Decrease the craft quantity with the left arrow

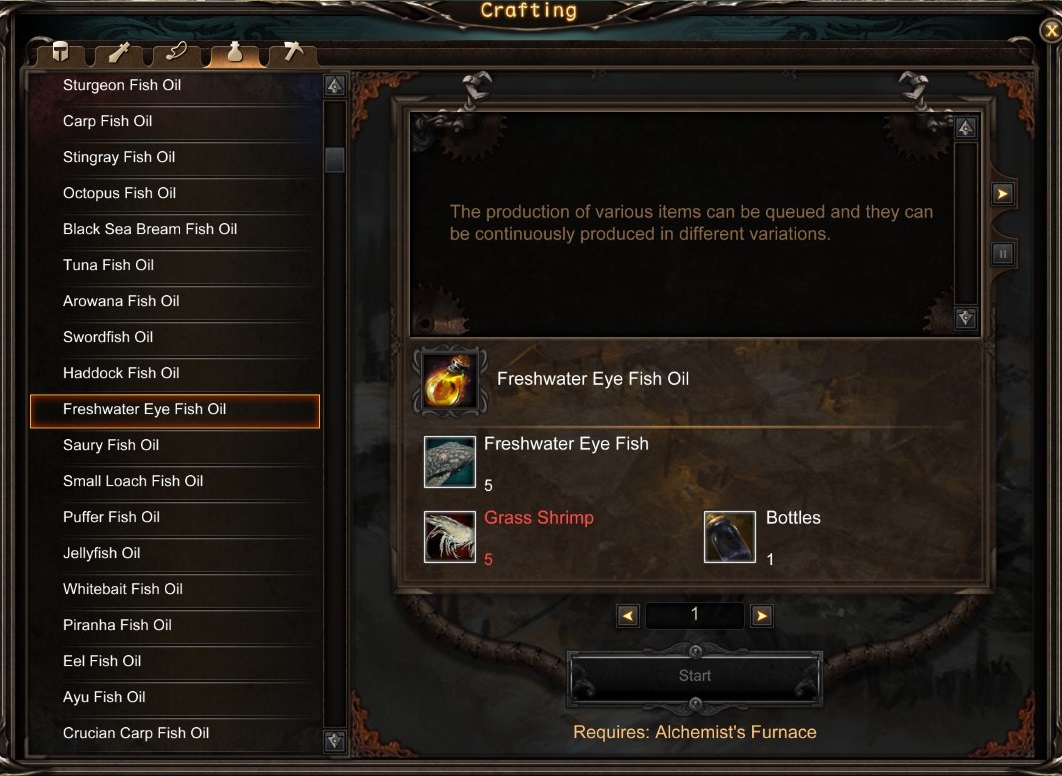point(628,616)
